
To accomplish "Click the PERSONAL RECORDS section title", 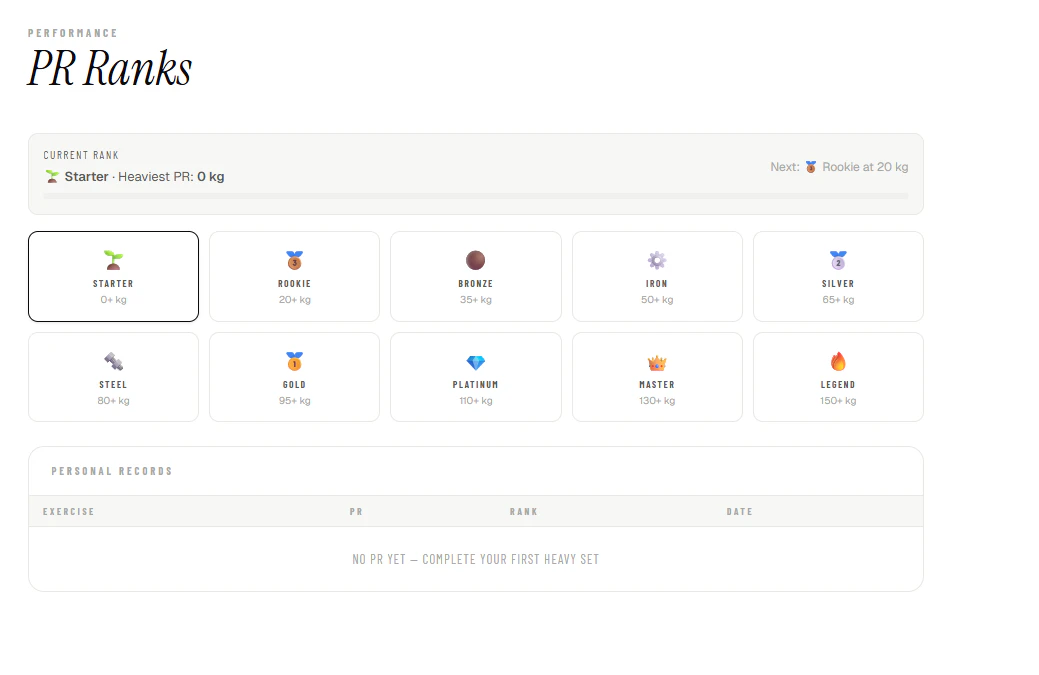I will 112,472.
